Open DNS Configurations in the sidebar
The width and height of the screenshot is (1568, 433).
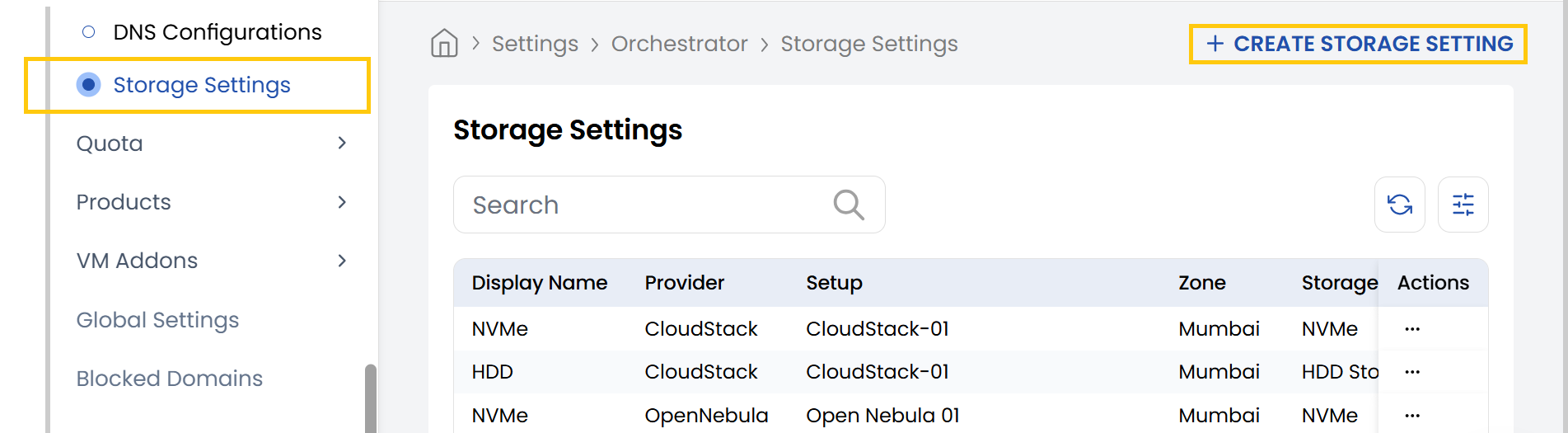click(218, 32)
